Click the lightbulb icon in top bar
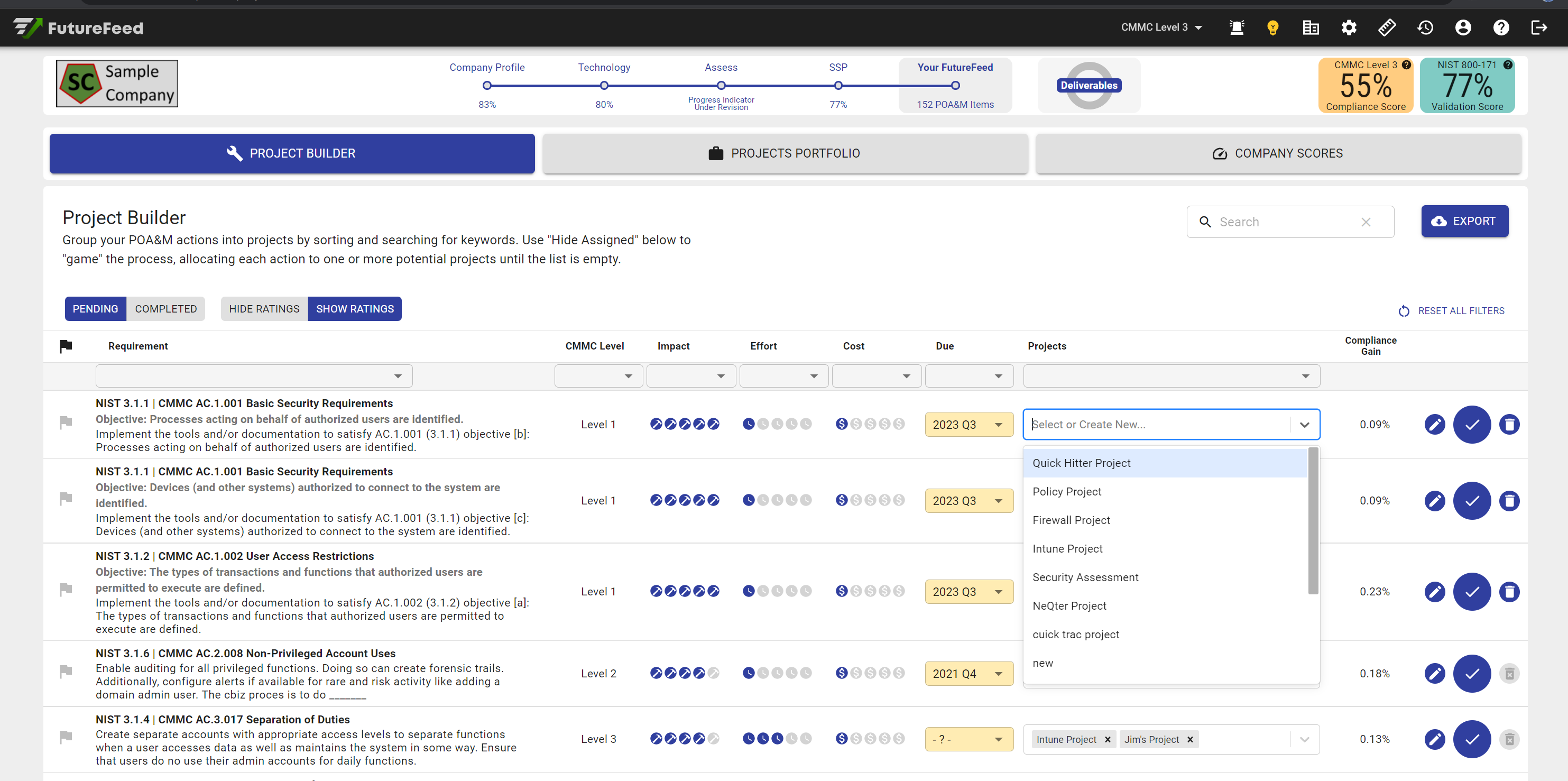This screenshot has height=781, width=1568. click(x=1272, y=27)
